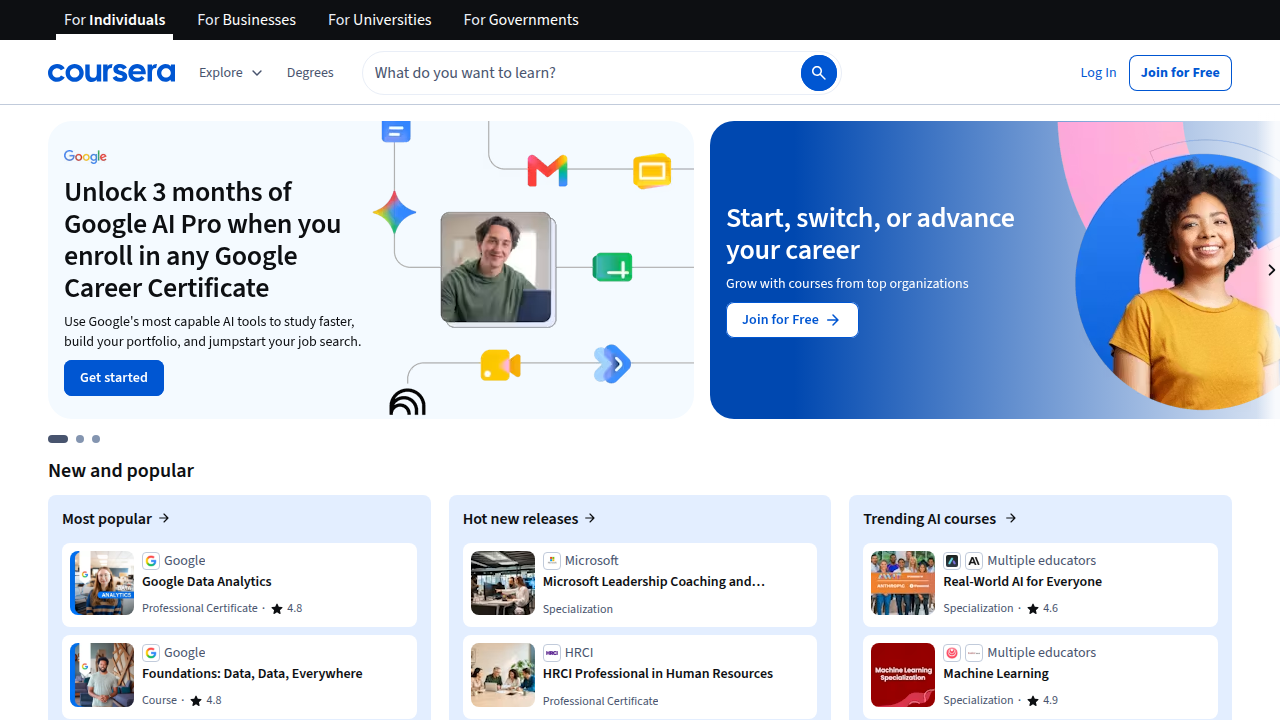Click the arrow next to Trending AI courses

(x=1011, y=518)
